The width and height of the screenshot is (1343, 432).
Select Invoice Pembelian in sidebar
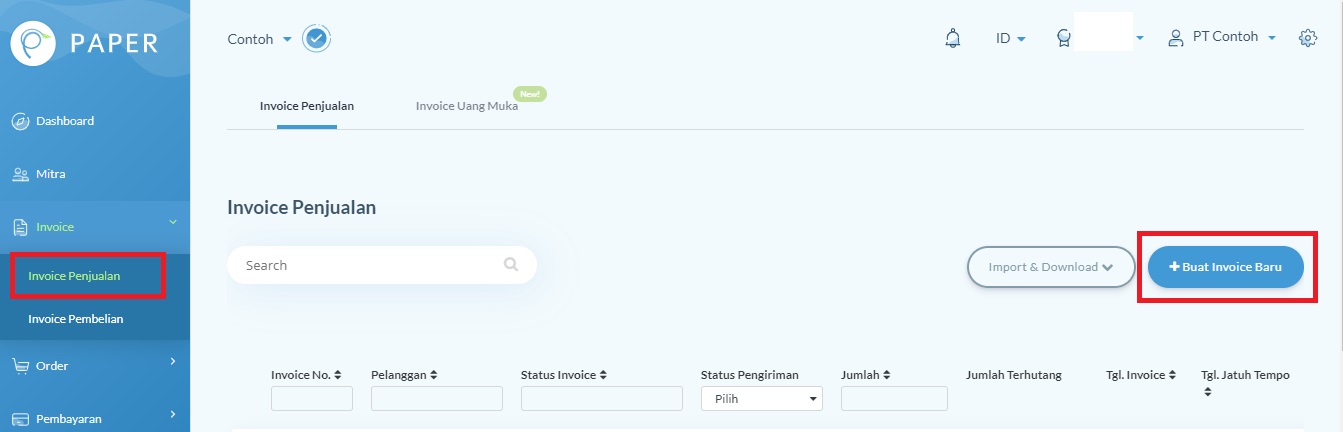76,319
